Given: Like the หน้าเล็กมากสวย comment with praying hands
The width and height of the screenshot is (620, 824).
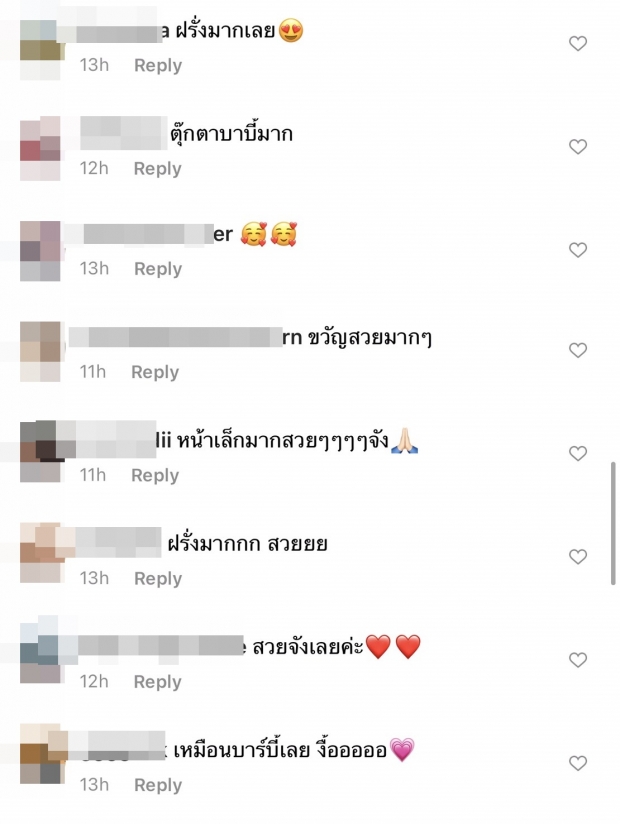Looking at the screenshot, I should [578, 453].
